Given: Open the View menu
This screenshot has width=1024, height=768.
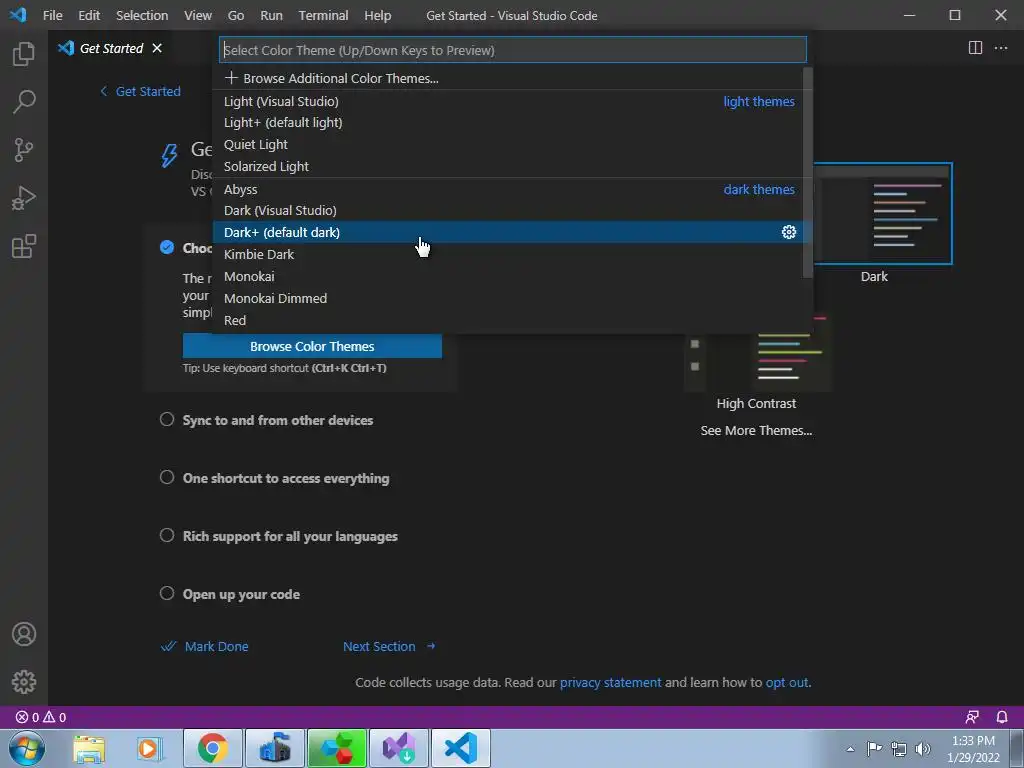Looking at the screenshot, I should [197, 15].
